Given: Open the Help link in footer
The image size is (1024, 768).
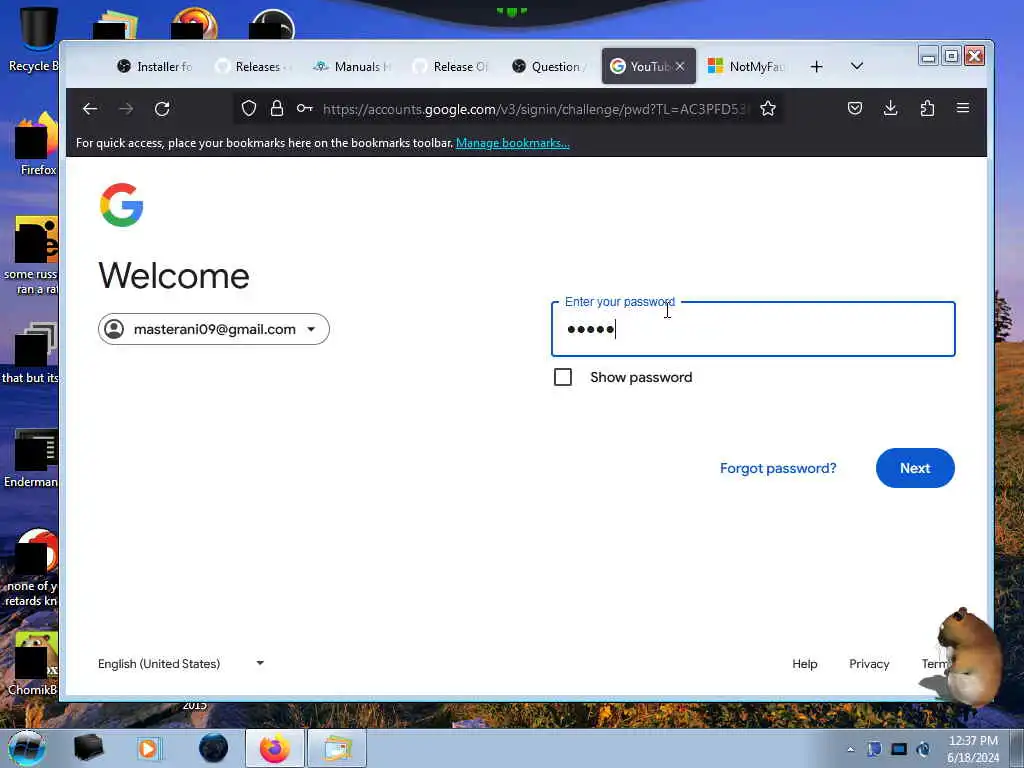Looking at the screenshot, I should click(805, 664).
